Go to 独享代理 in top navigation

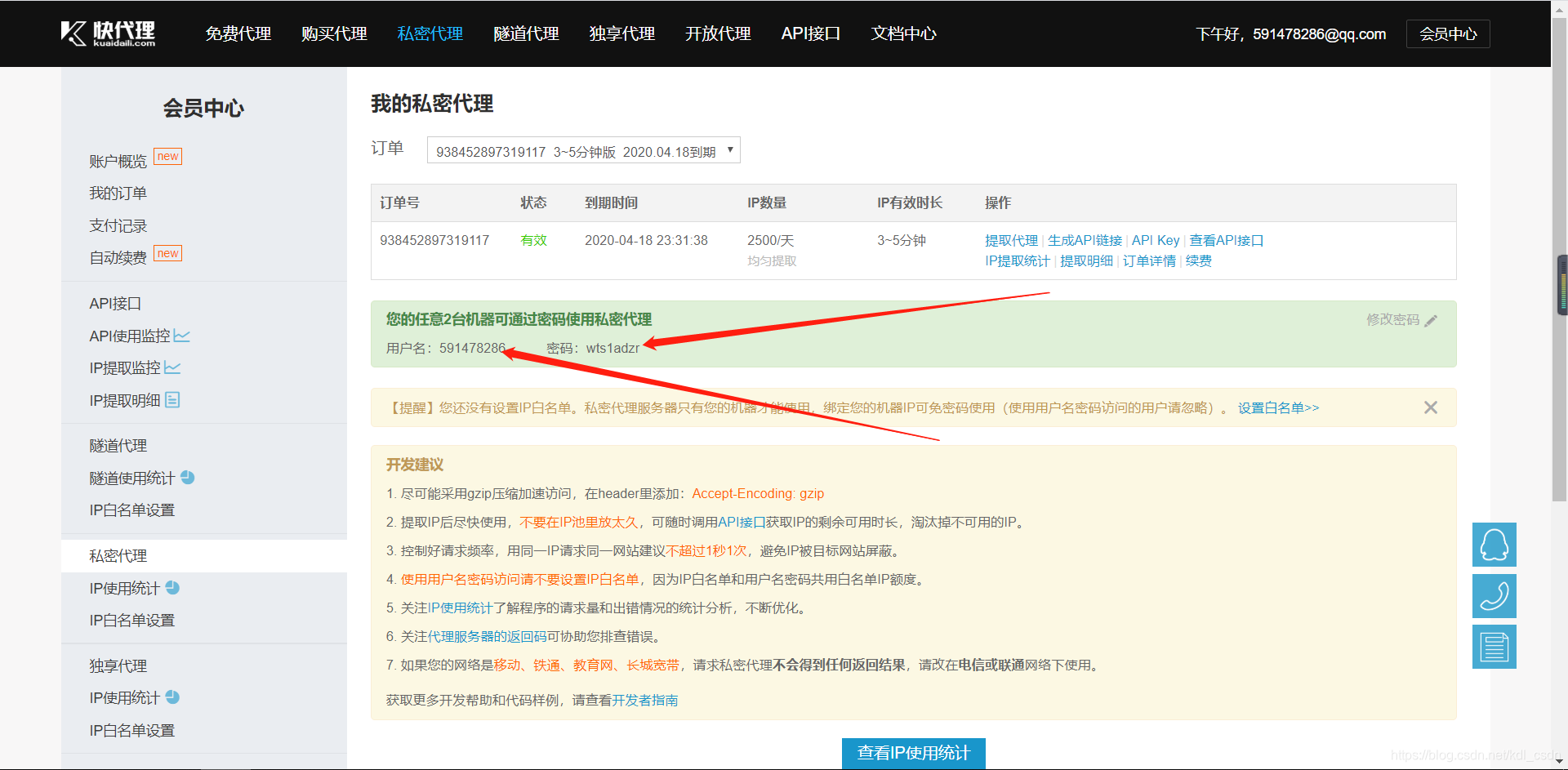pos(622,33)
